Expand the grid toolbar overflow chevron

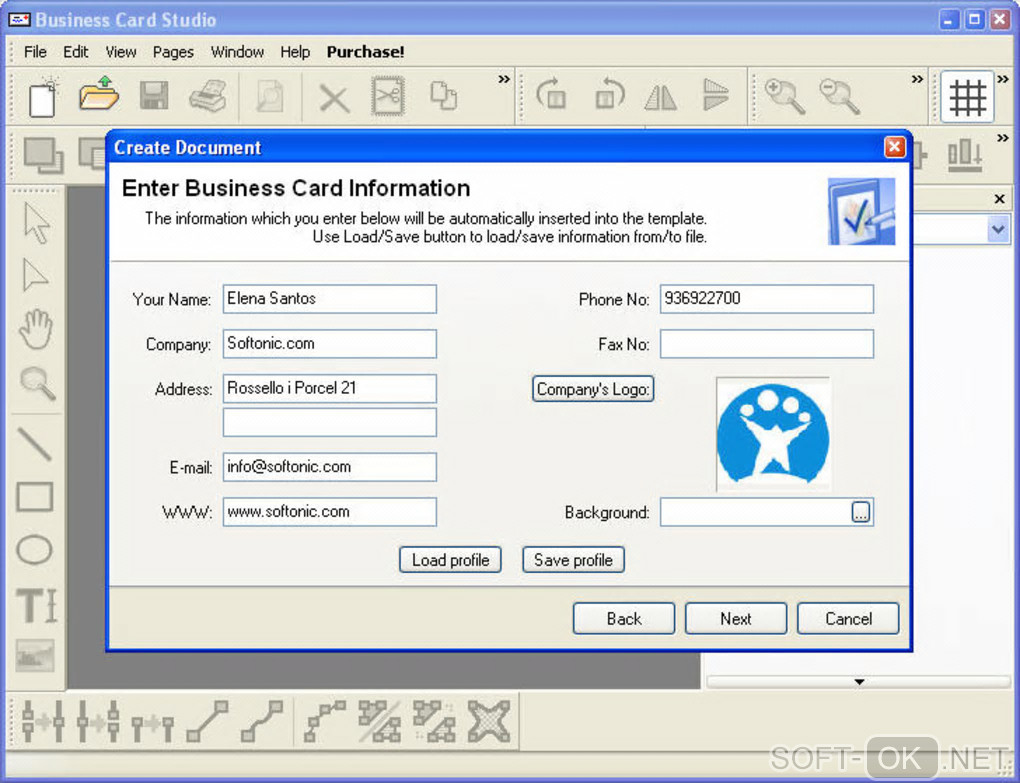[x=1003, y=79]
